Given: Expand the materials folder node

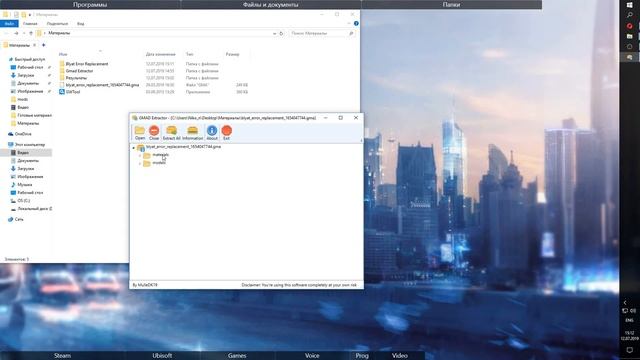Looking at the screenshot, I should [140, 156].
